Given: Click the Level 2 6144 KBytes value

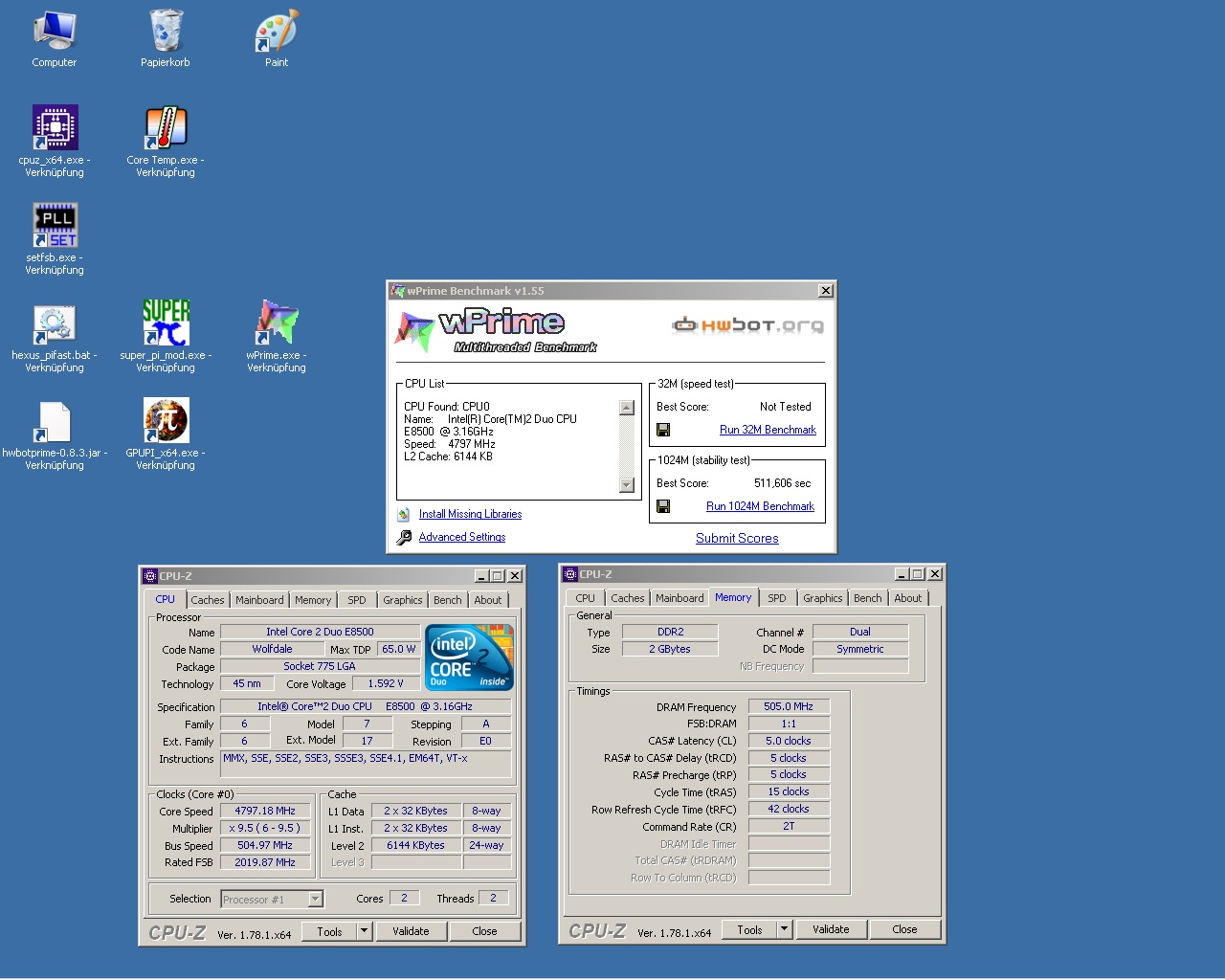Looking at the screenshot, I should tap(415, 845).
